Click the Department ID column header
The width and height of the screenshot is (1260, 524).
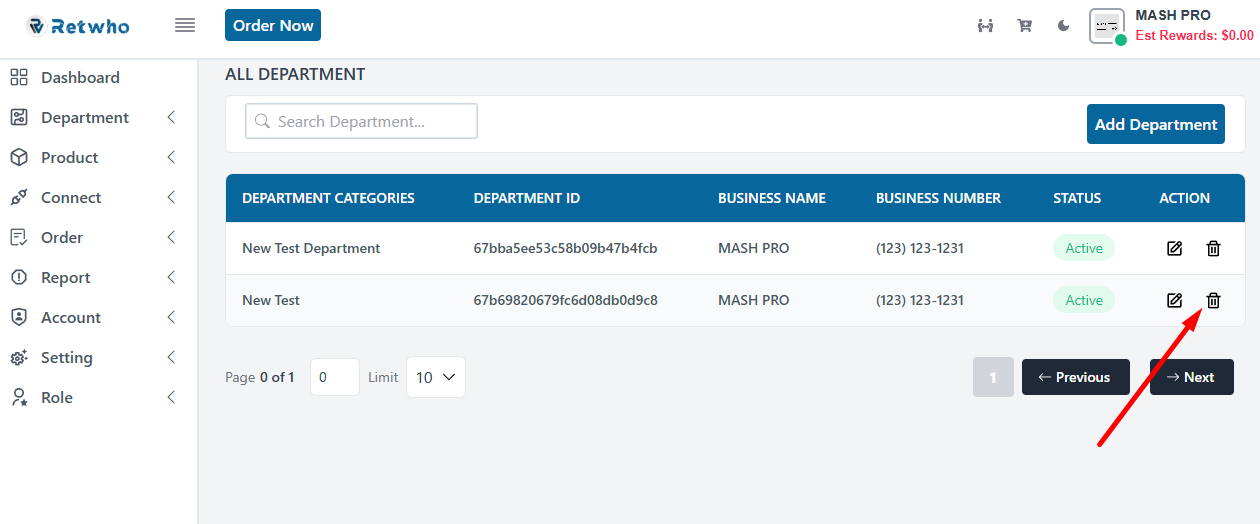pyautogui.click(x=527, y=198)
